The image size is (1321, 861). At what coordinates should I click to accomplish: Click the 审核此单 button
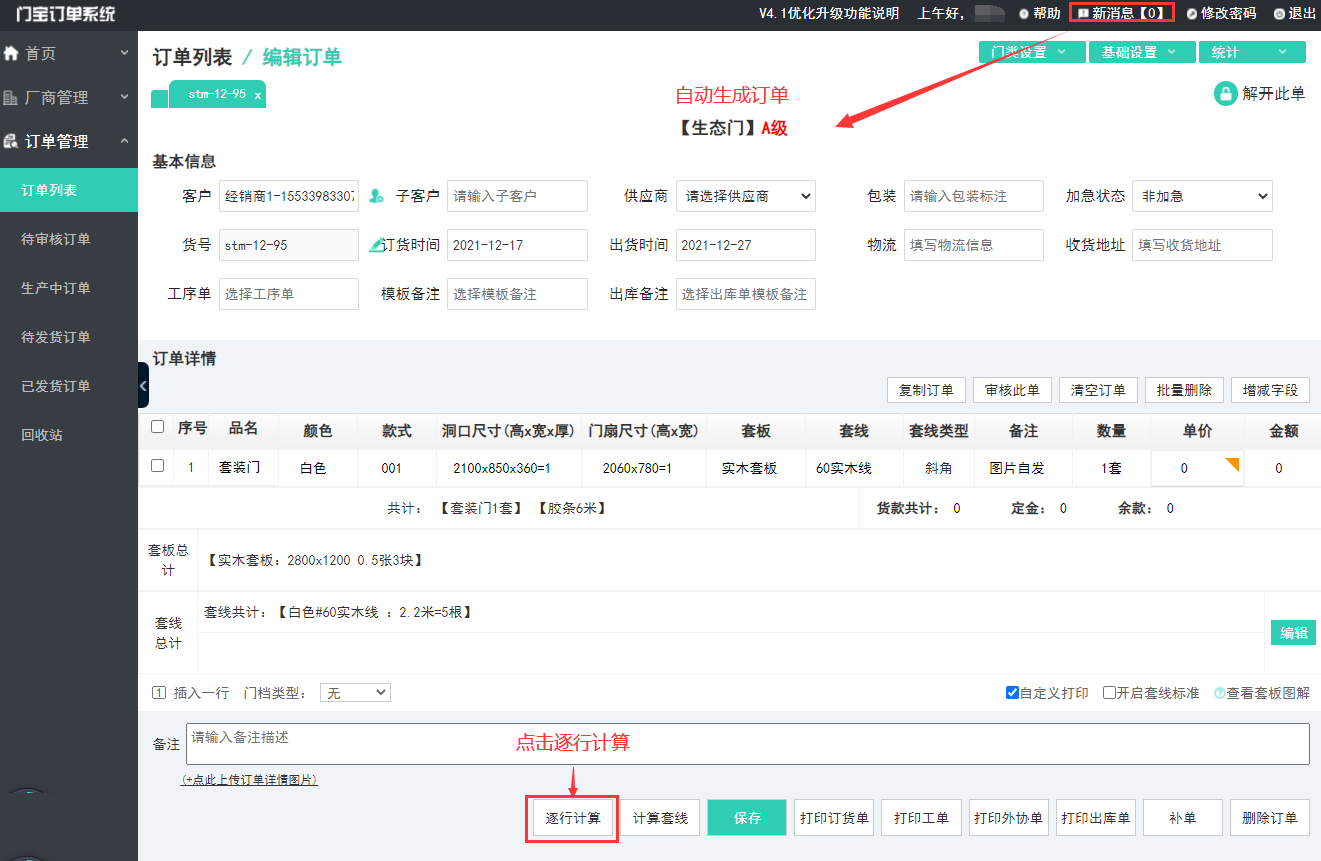1012,390
